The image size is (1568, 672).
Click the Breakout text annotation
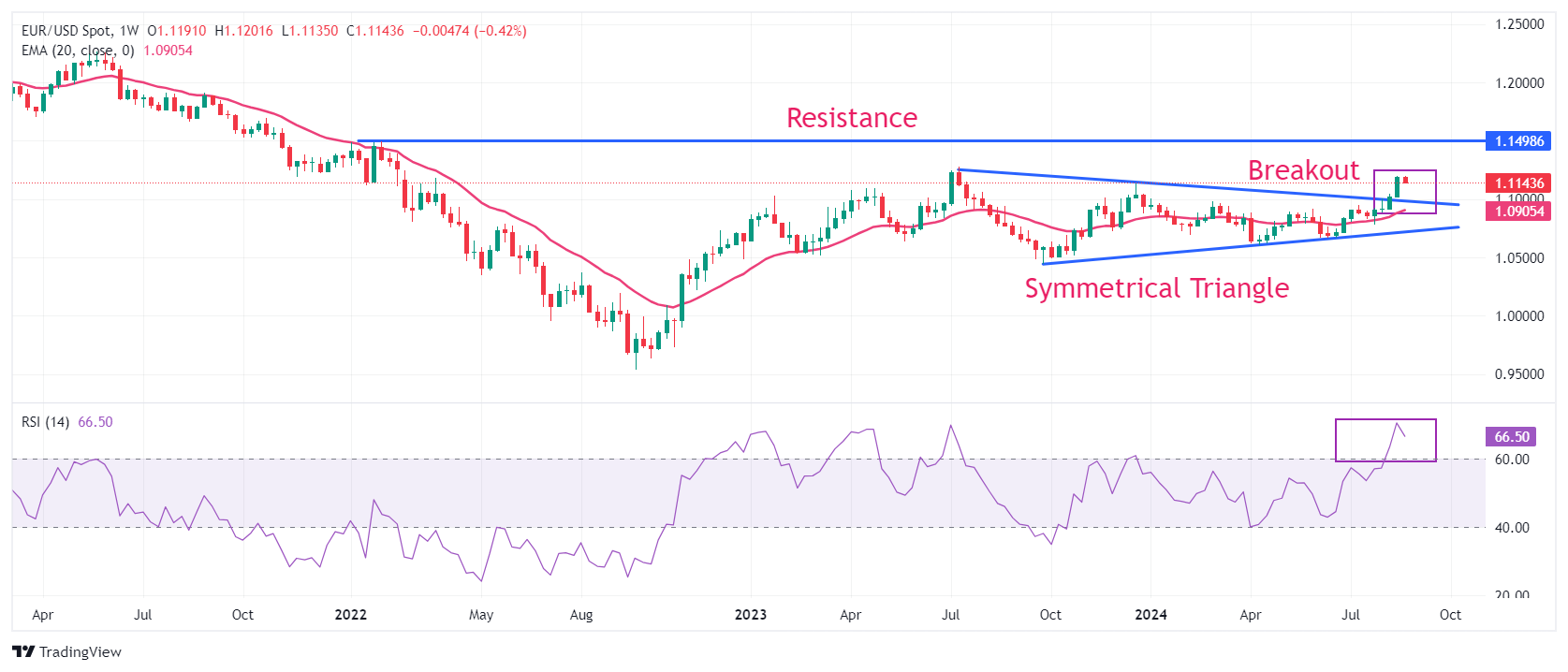(1302, 170)
